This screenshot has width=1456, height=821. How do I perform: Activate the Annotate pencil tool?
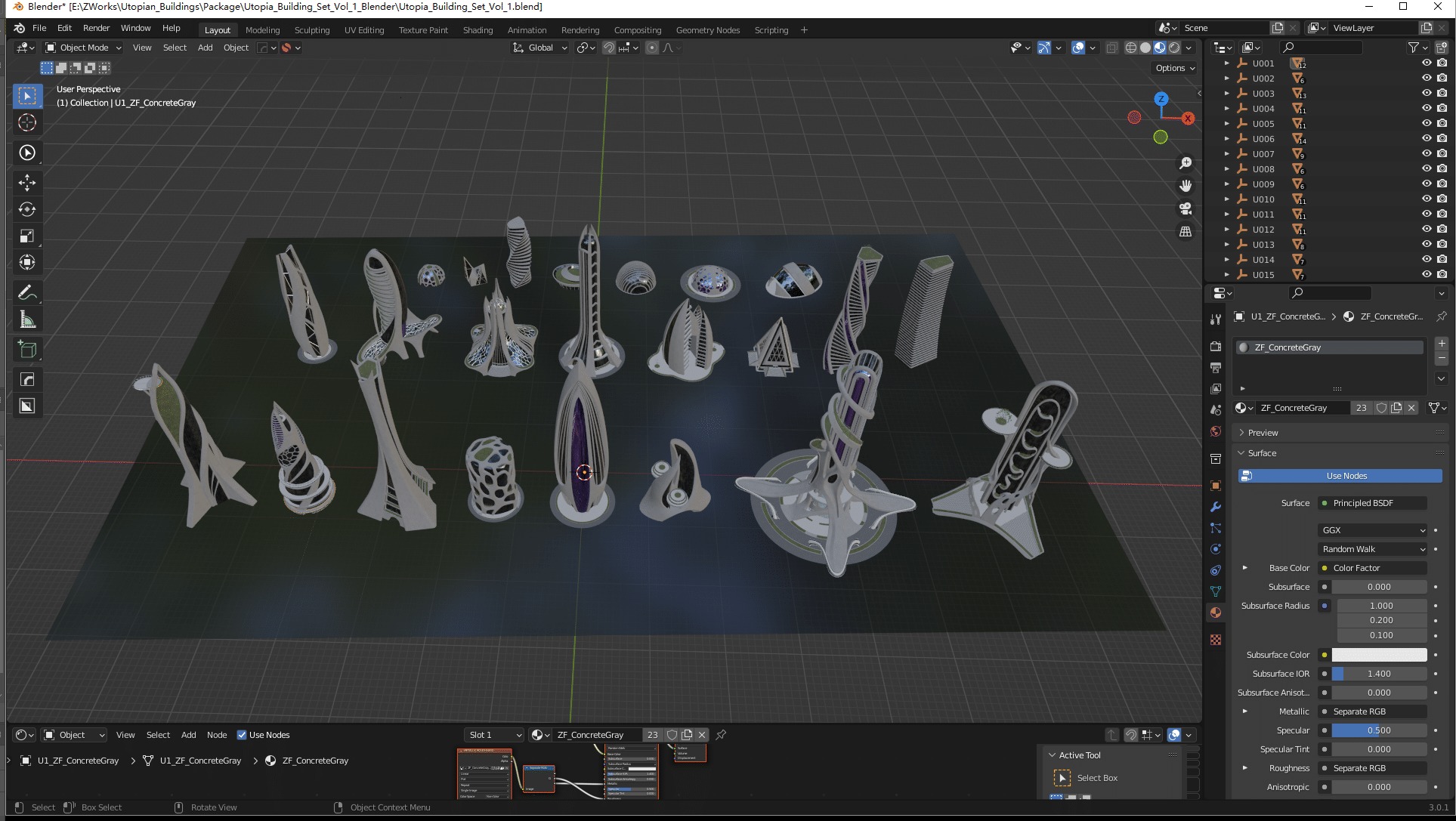pos(27,292)
